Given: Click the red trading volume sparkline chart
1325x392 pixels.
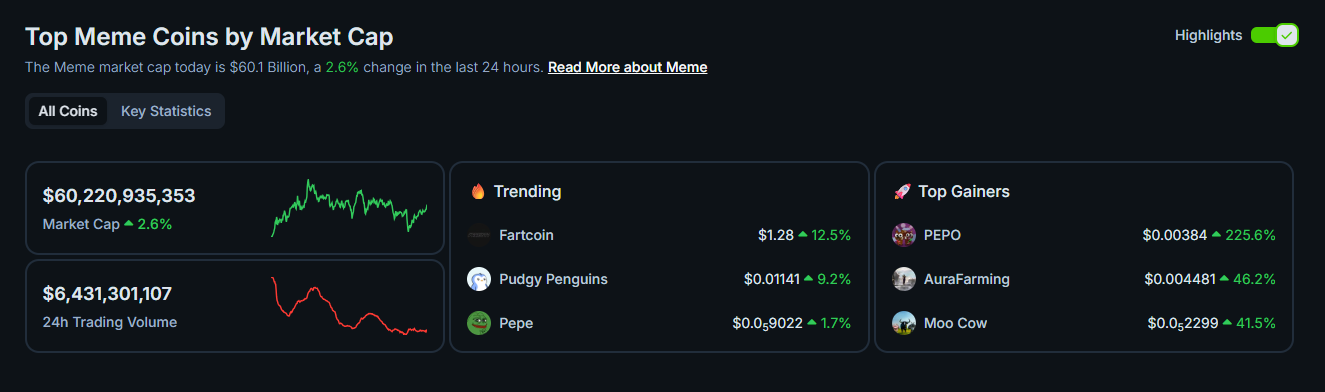Looking at the screenshot, I should (x=349, y=305).
